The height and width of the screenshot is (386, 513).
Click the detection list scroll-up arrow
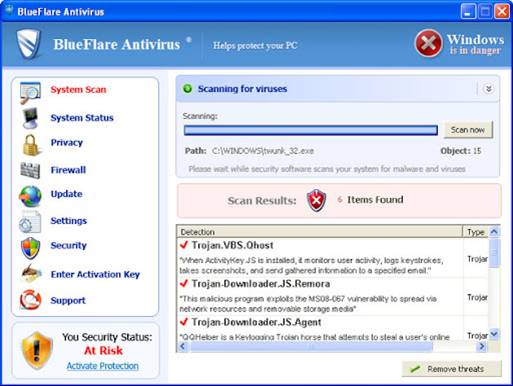(x=494, y=232)
